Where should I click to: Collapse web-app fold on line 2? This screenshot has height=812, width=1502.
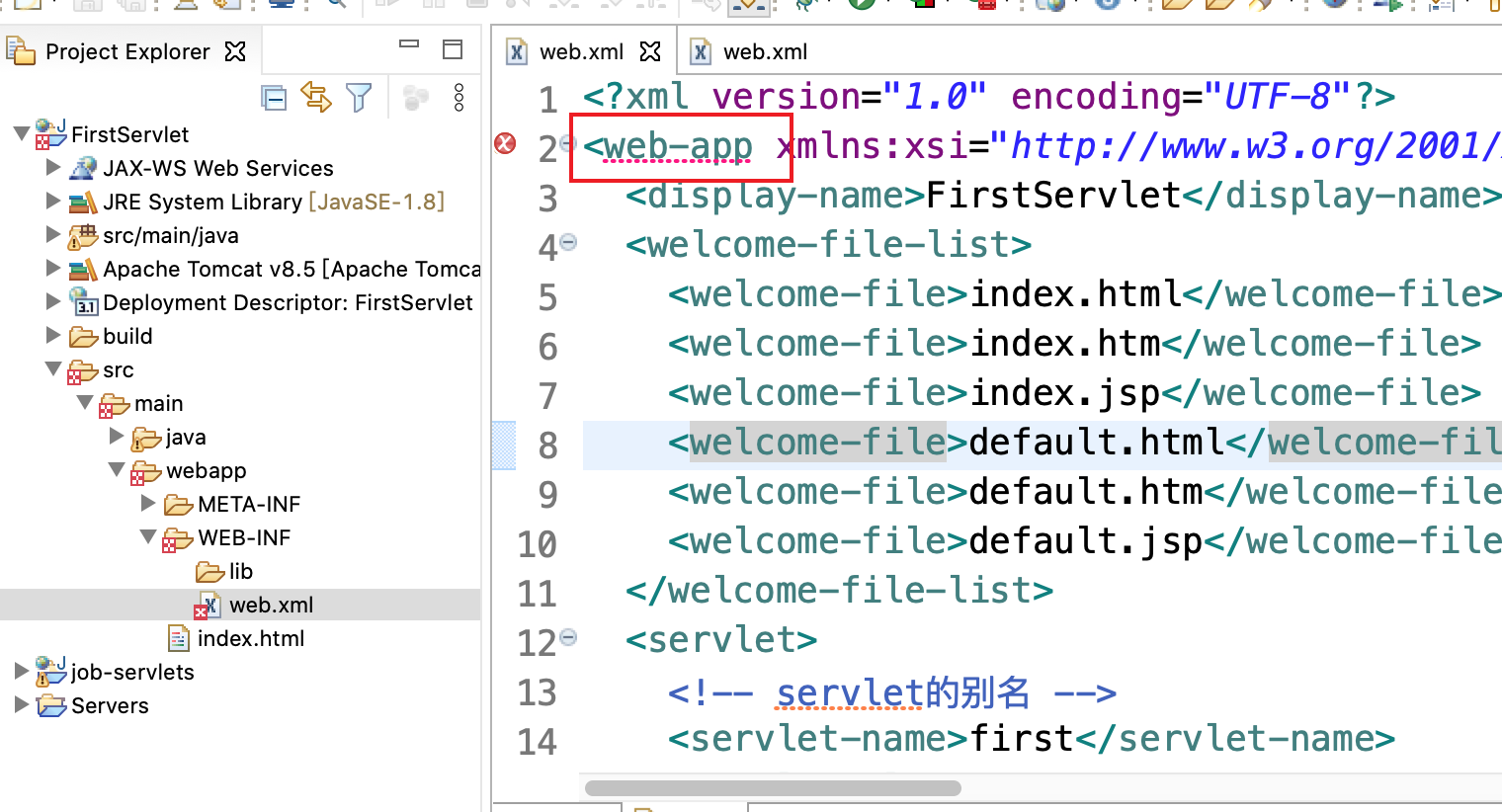(568, 144)
